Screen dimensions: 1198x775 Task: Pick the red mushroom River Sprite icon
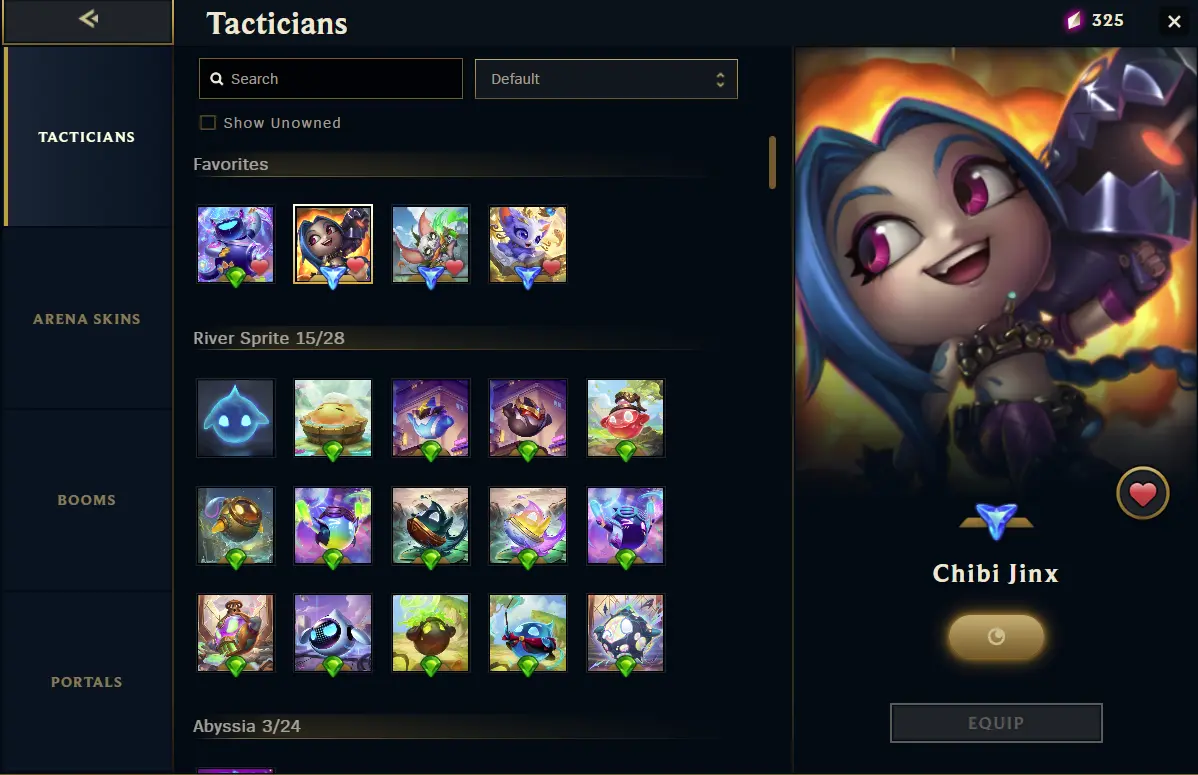[x=626, y=418]
